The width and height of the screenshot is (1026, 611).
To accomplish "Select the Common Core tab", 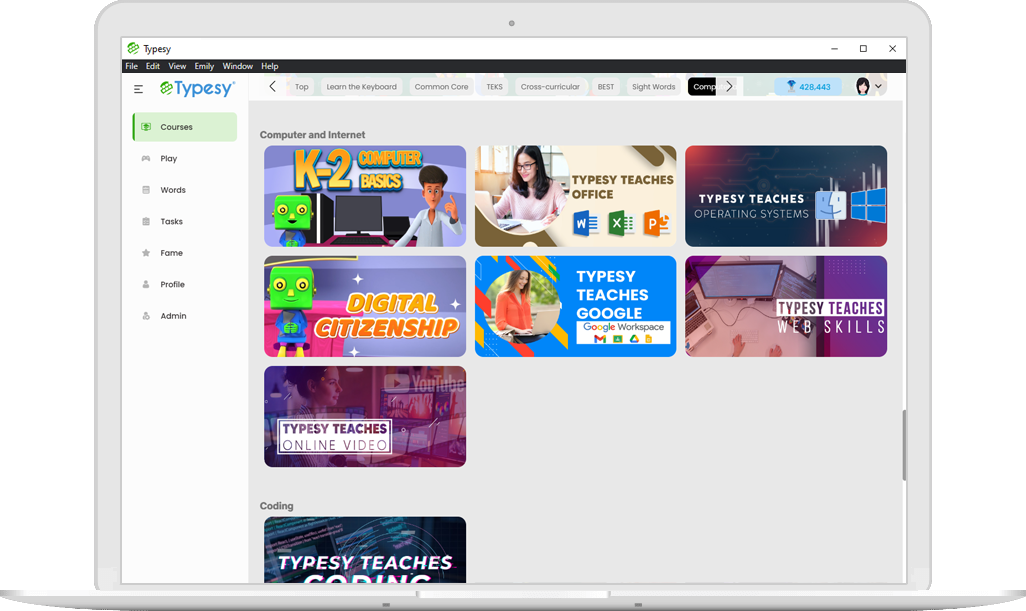I will 441,86.
